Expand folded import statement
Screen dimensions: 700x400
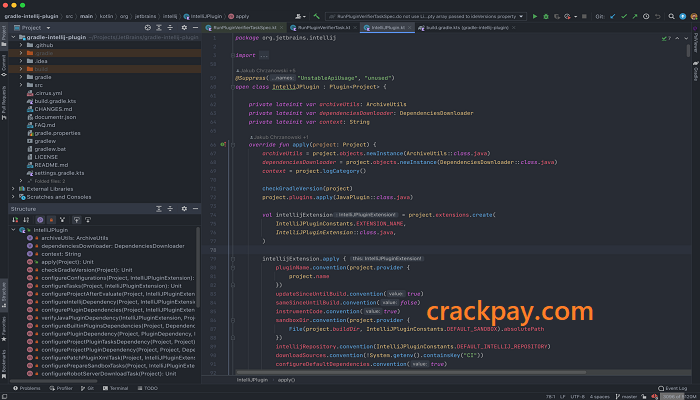pyautogui.click(x=263, y=55)
